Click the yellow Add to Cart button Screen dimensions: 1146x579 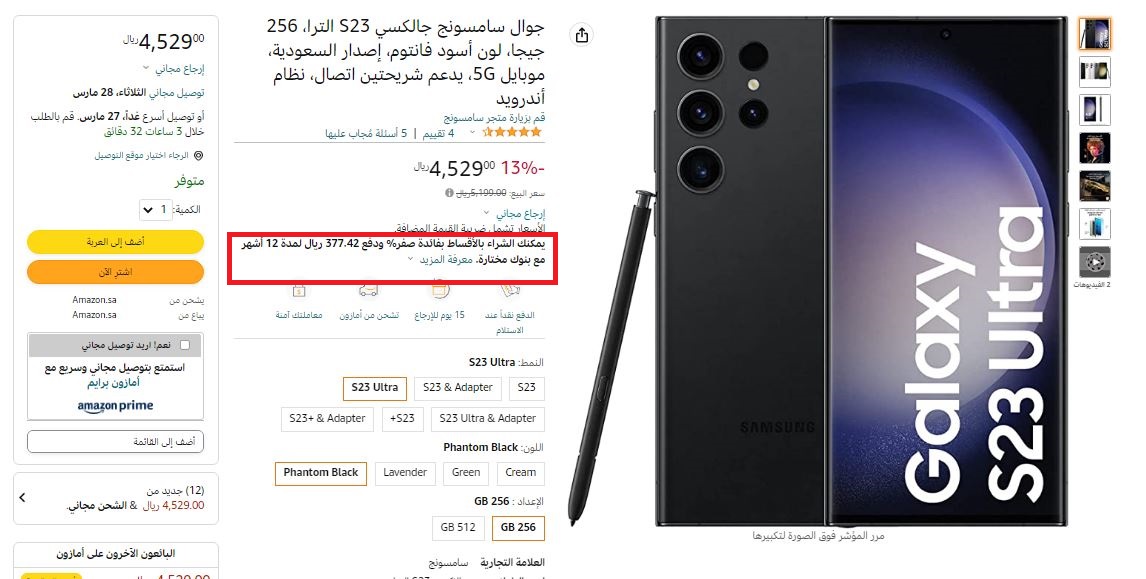pyautogui.click(x=115, y=242)
